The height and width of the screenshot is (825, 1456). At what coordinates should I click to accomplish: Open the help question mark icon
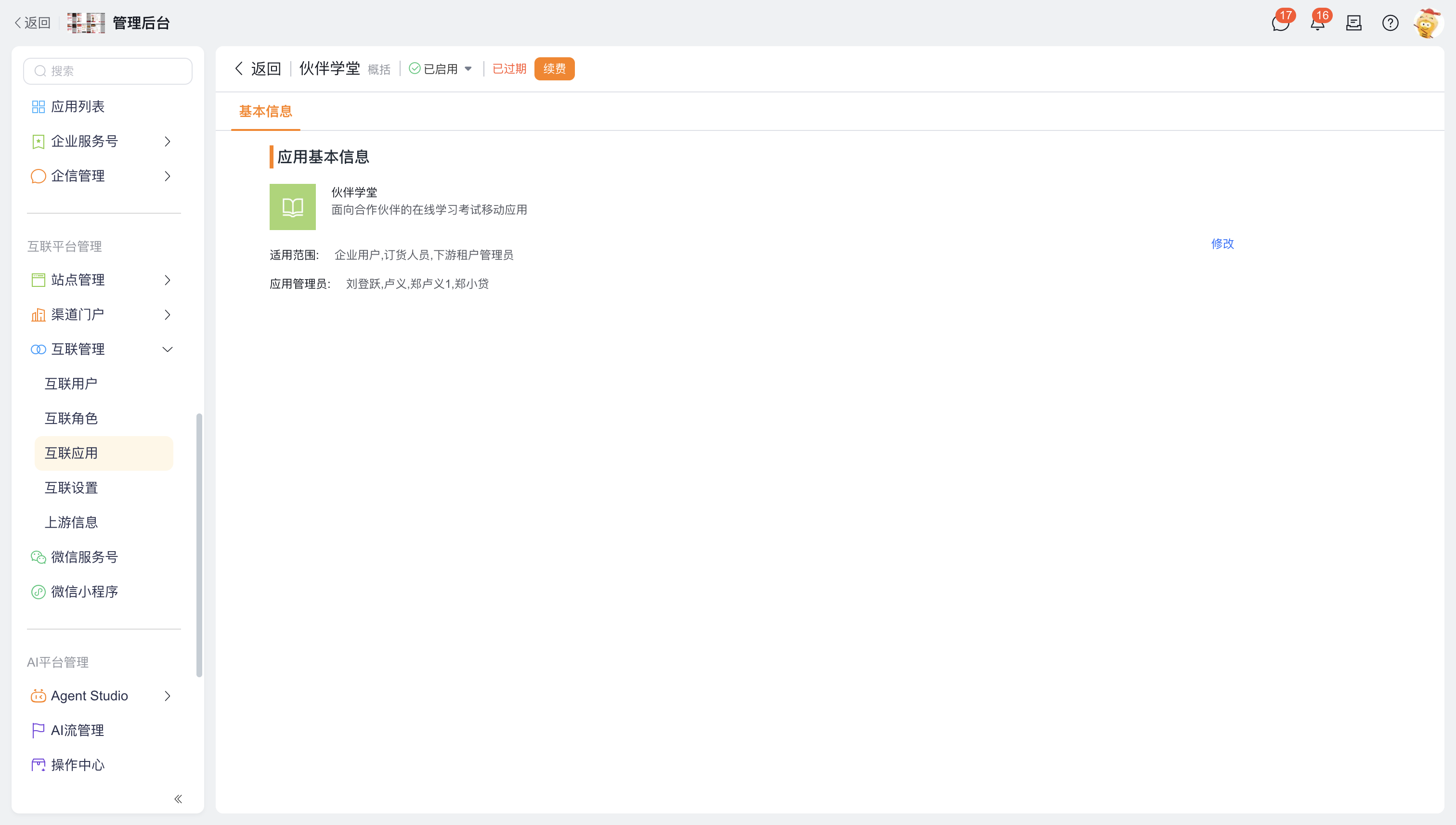pyautogui.click(x=1390, y=23)
